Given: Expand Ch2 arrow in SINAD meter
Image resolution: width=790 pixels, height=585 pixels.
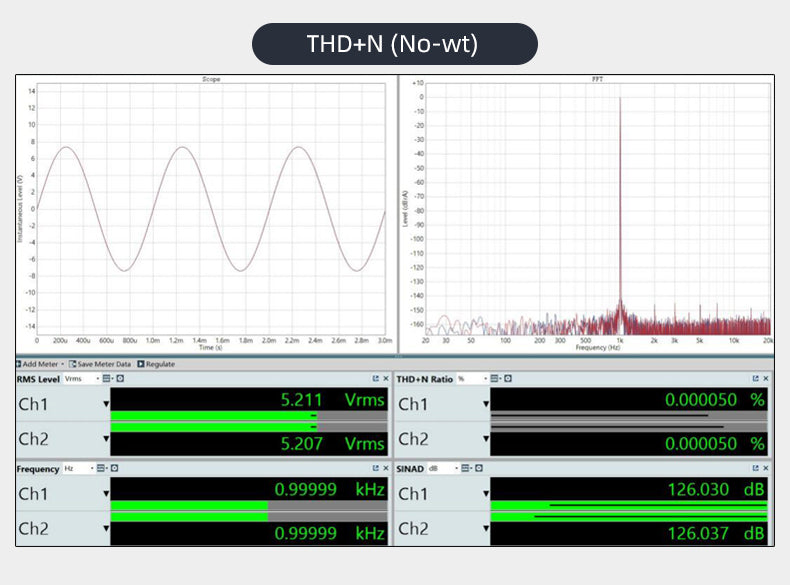Looking at the screenshot, I should click(486, 529).
